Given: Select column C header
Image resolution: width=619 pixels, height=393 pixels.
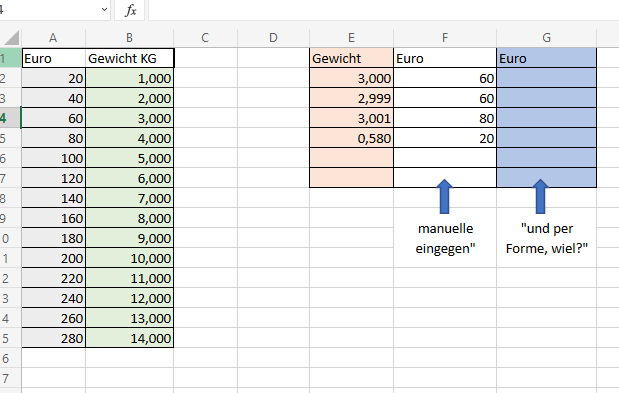Looking at the screenshot, I should point(205,38).
